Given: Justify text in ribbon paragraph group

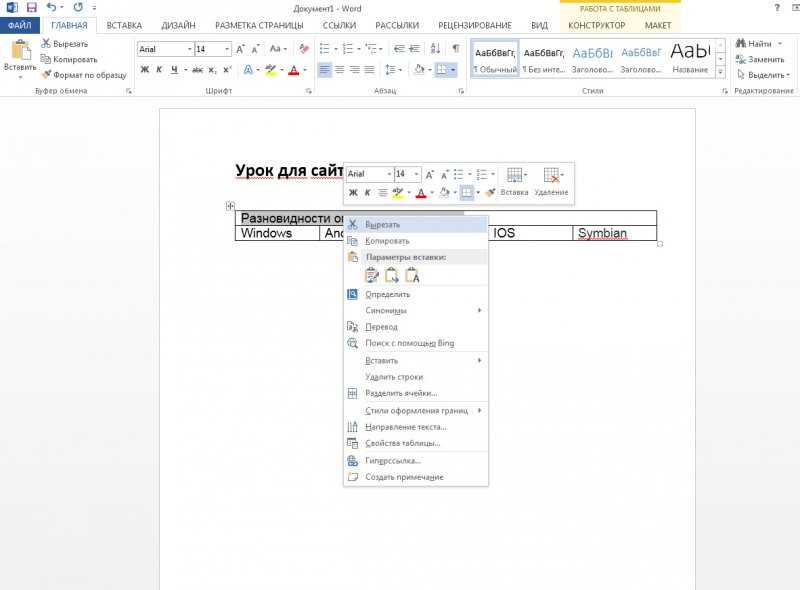Looking at the screenshot, I should (370, 69).
